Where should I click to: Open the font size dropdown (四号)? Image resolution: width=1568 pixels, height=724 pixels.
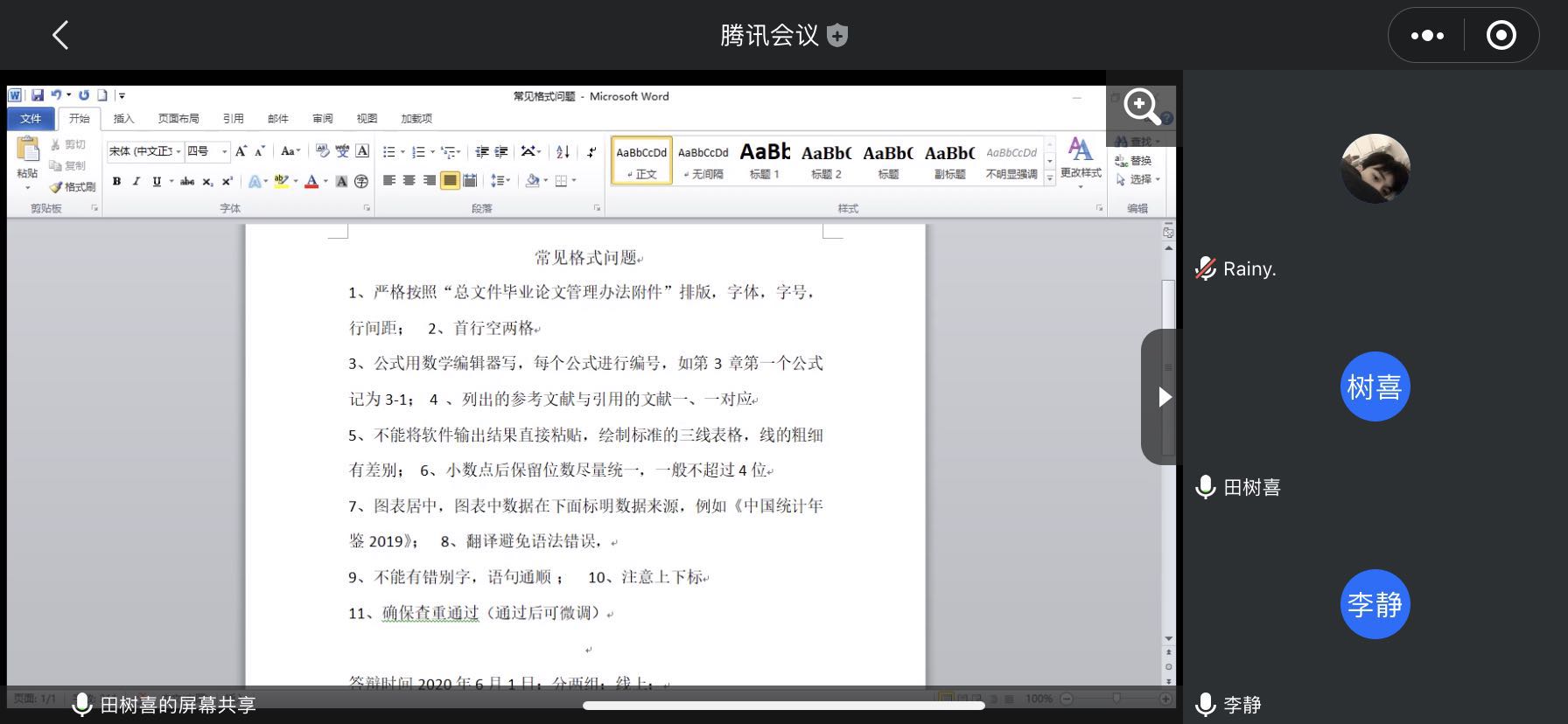[207, 152]
